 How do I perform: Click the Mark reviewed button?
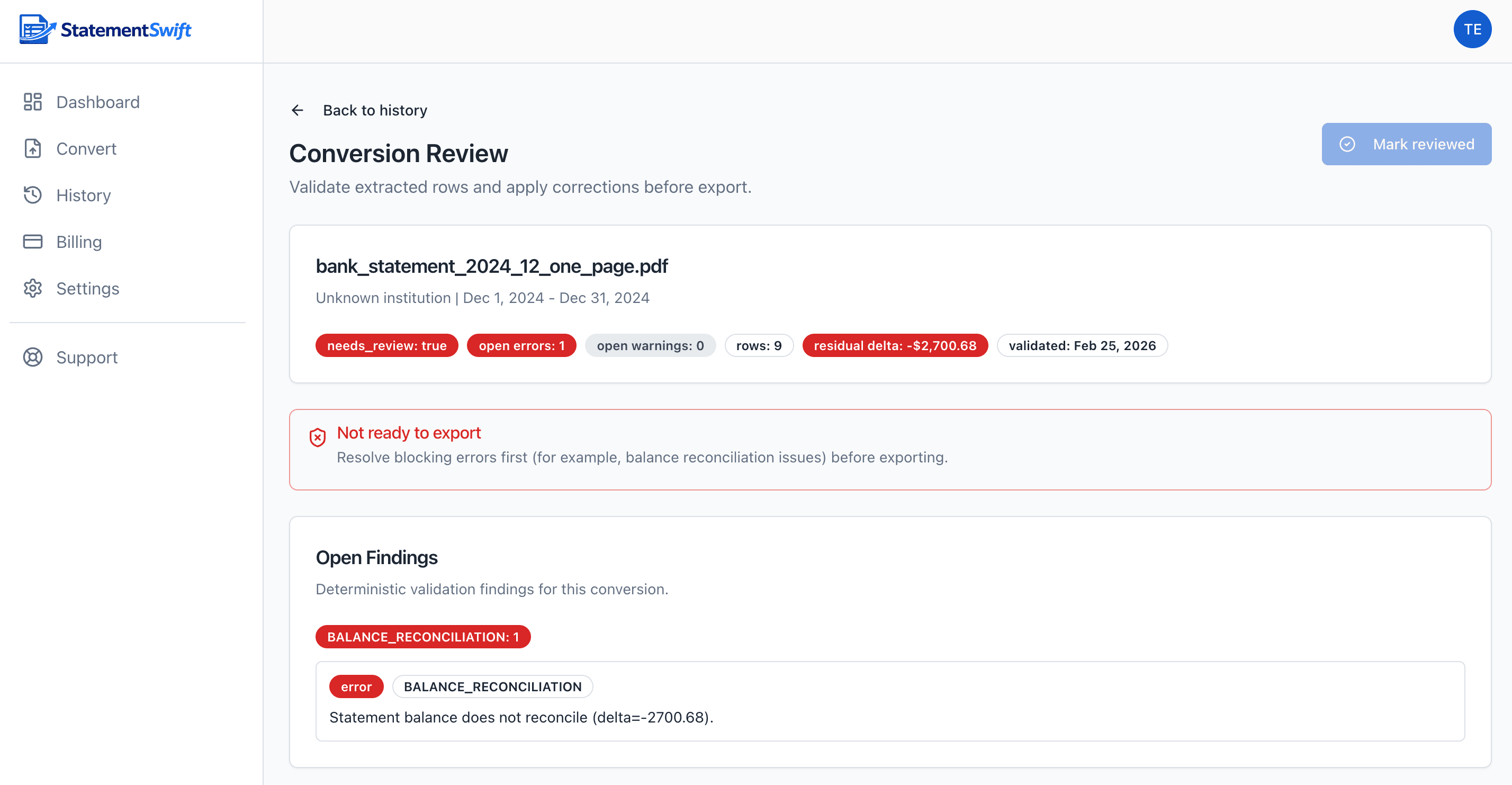(1406, 144)
